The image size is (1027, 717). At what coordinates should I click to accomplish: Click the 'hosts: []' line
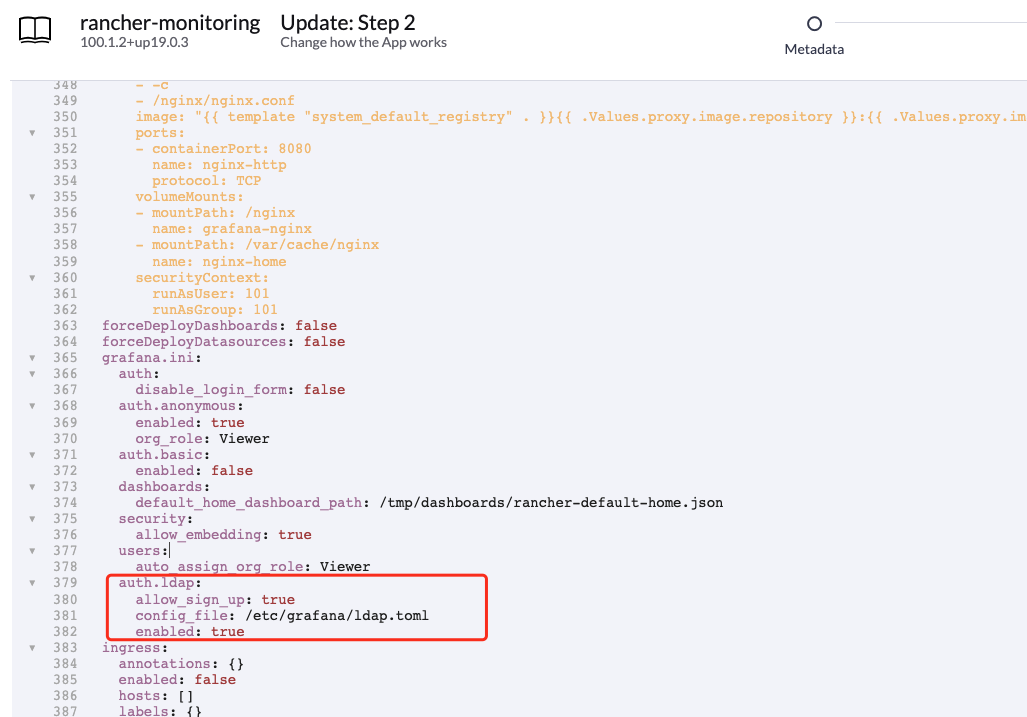click(156, 696)
